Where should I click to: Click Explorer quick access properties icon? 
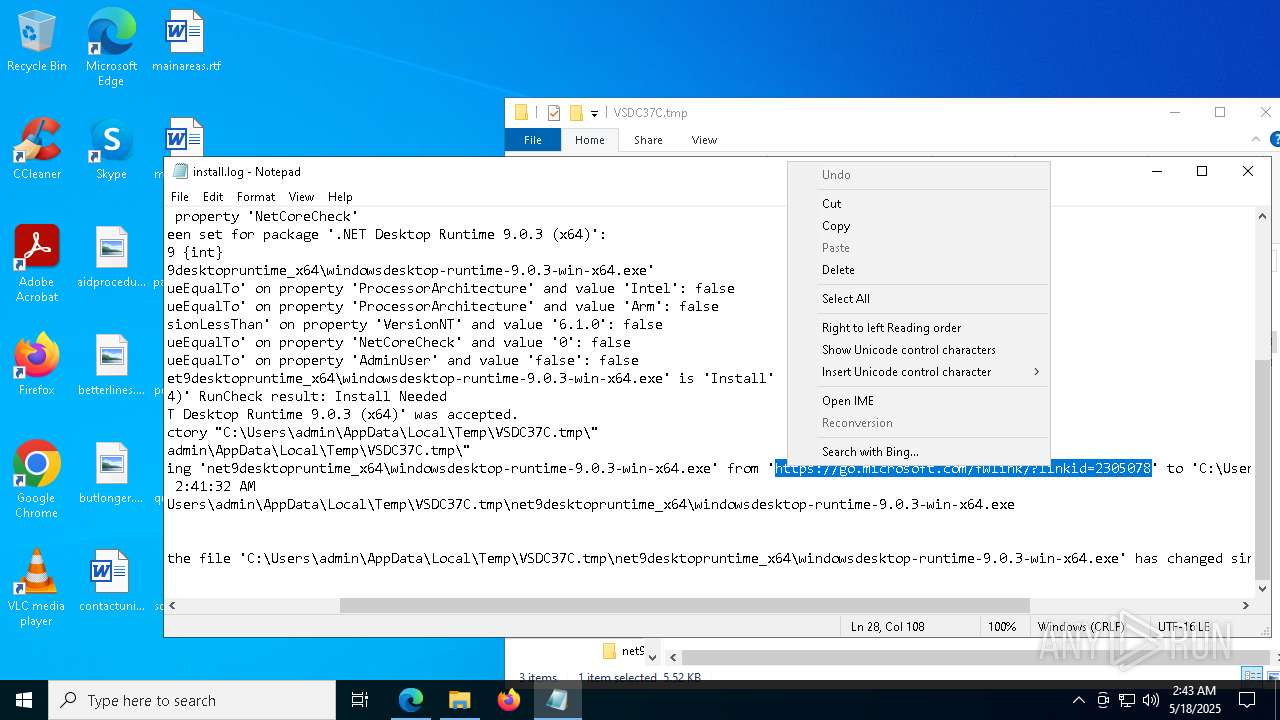pos(554,113)
